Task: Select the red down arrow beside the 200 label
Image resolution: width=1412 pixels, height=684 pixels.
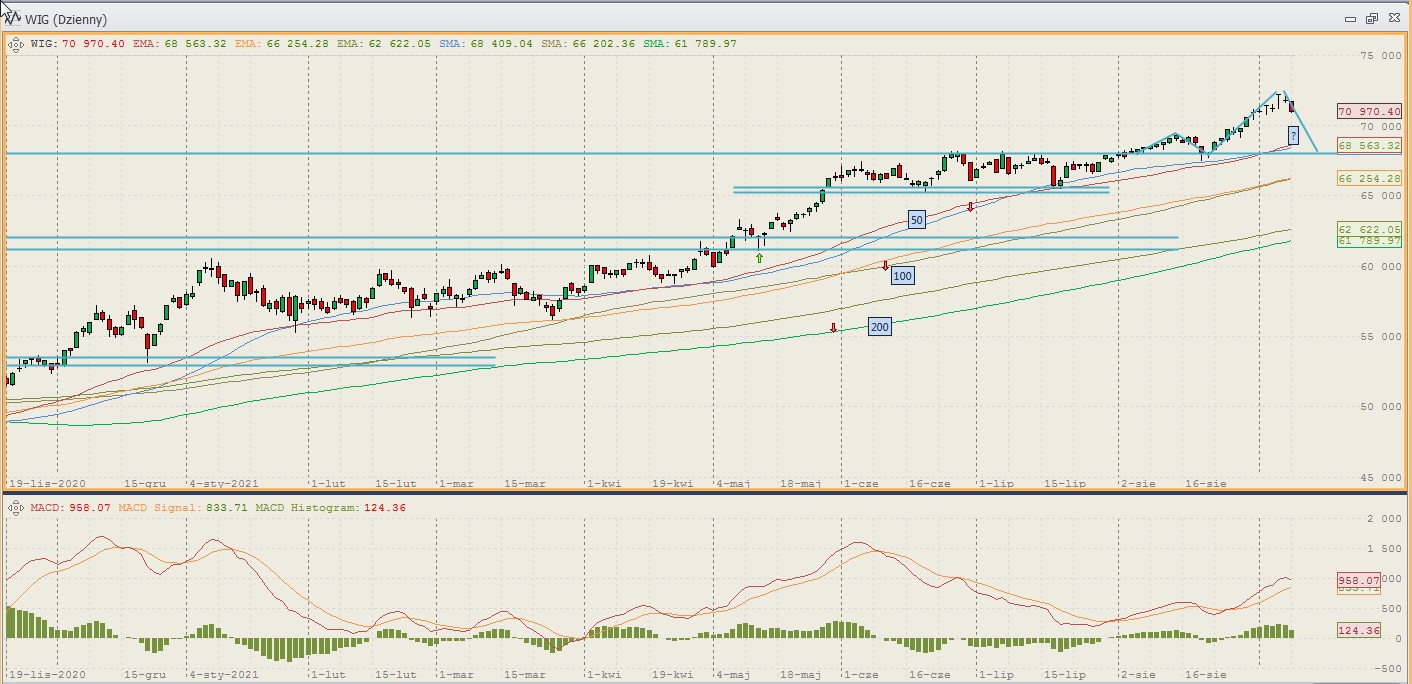Action: (x=833, y=328)
